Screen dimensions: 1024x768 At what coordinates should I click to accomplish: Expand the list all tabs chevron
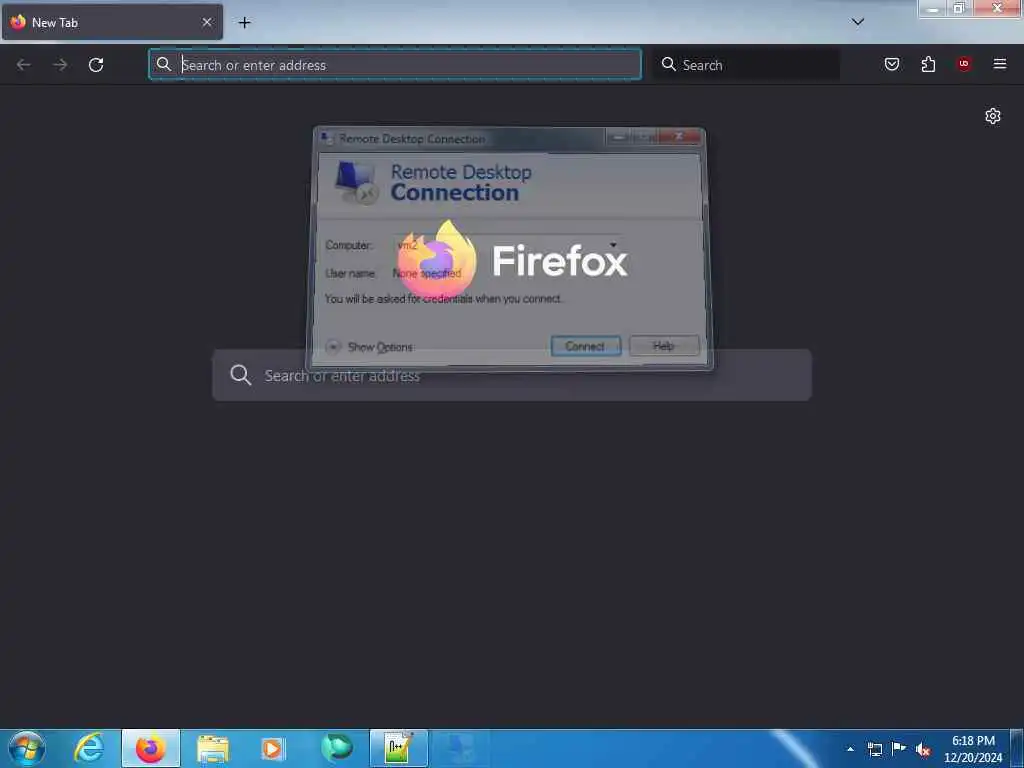(858, 22)
